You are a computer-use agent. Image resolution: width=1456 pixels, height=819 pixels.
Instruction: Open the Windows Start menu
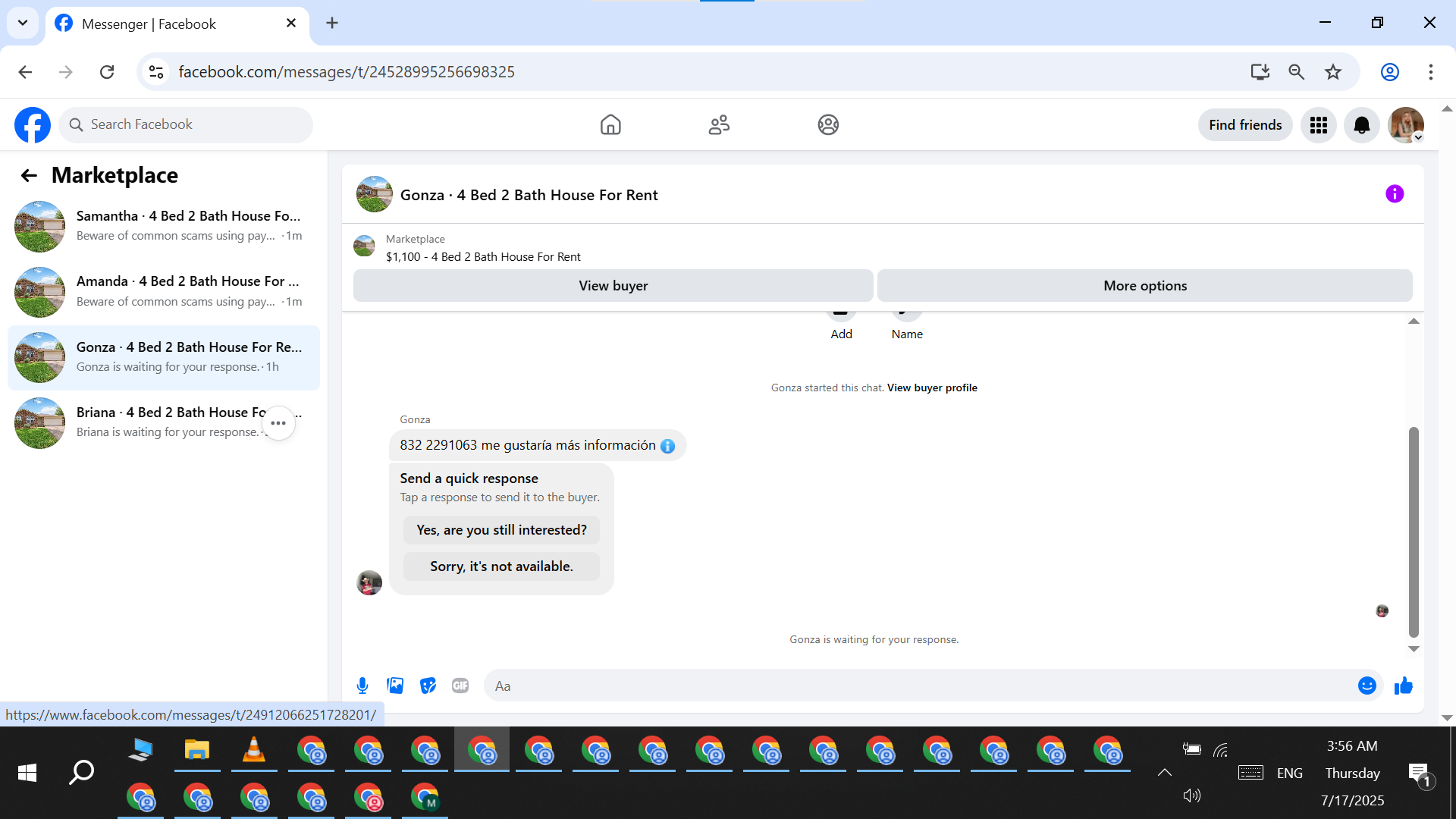coord(27,773)
